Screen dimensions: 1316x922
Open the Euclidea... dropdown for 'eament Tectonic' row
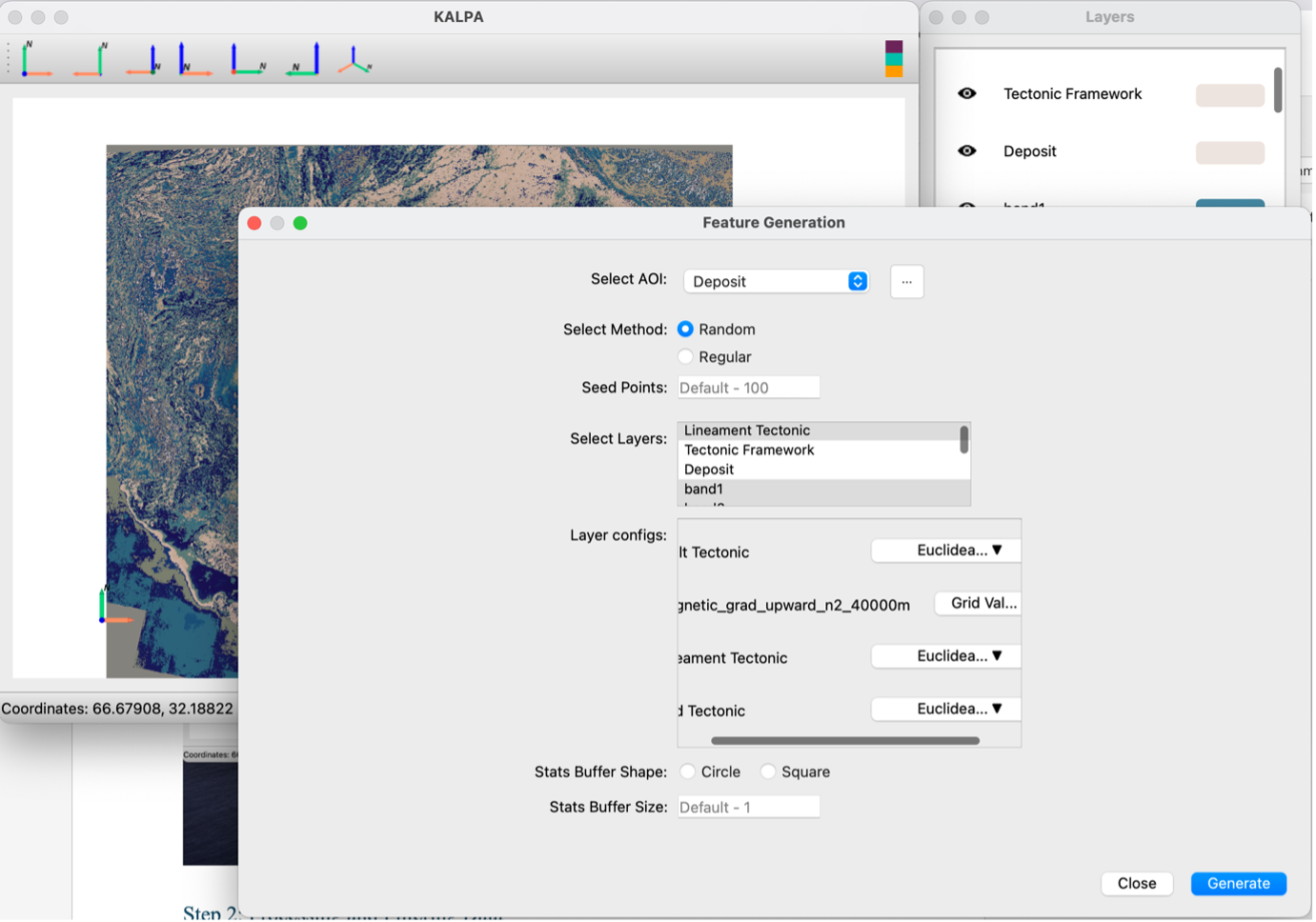coord(946,655)
